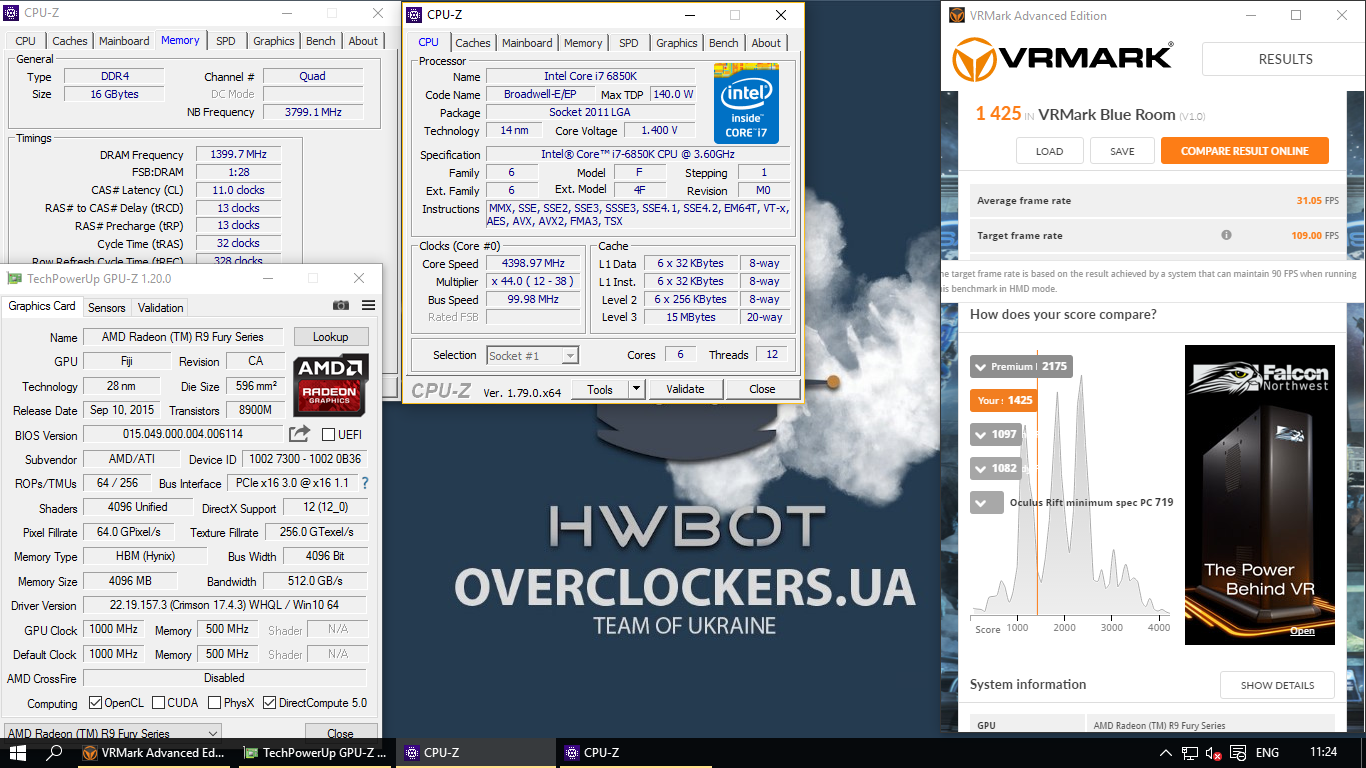Switch to Mainboard tab in front CPU-Z
This screenshot has width=1366, height=768.
tap(526, 43)
